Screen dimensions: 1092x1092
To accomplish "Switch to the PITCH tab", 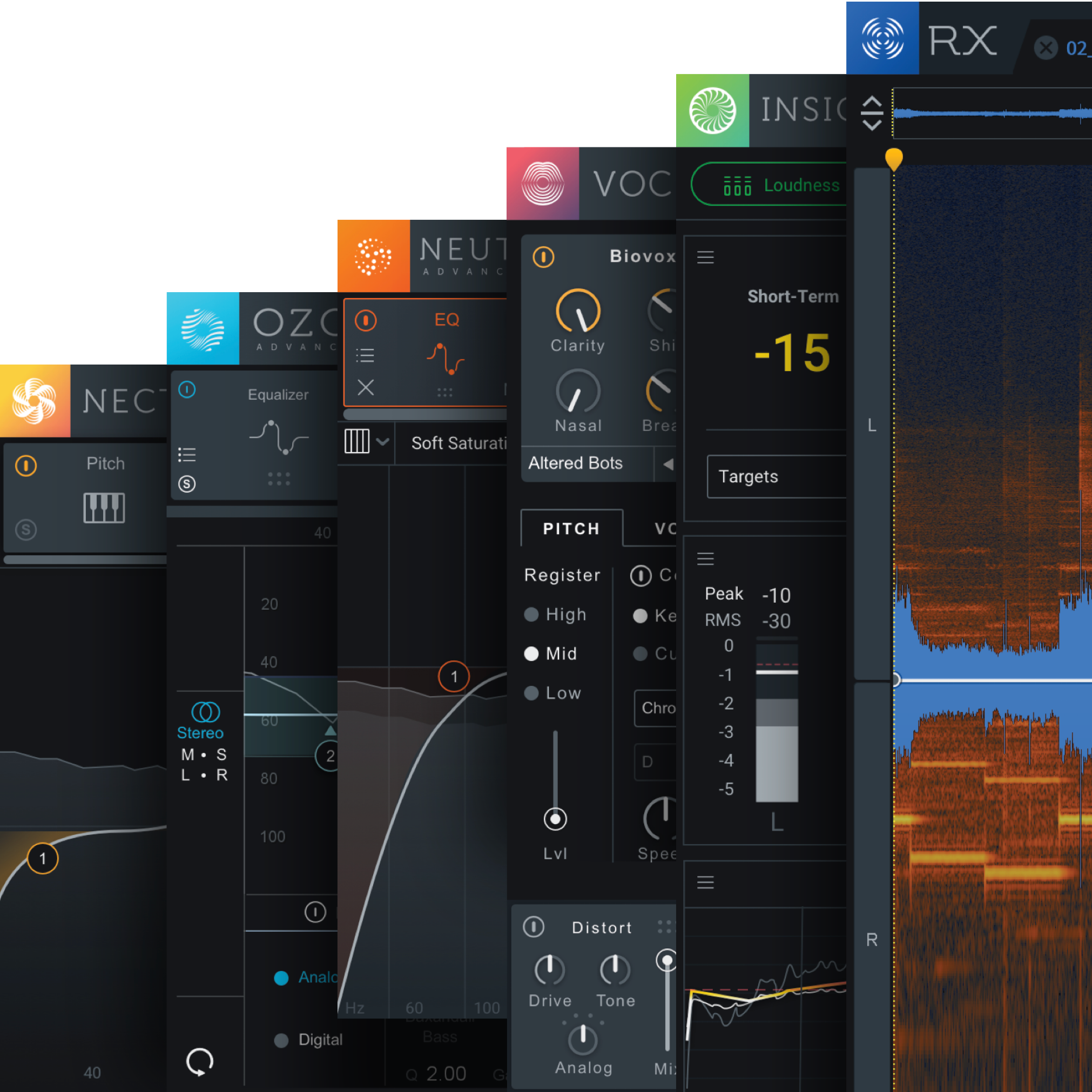I will coord(571,528).
